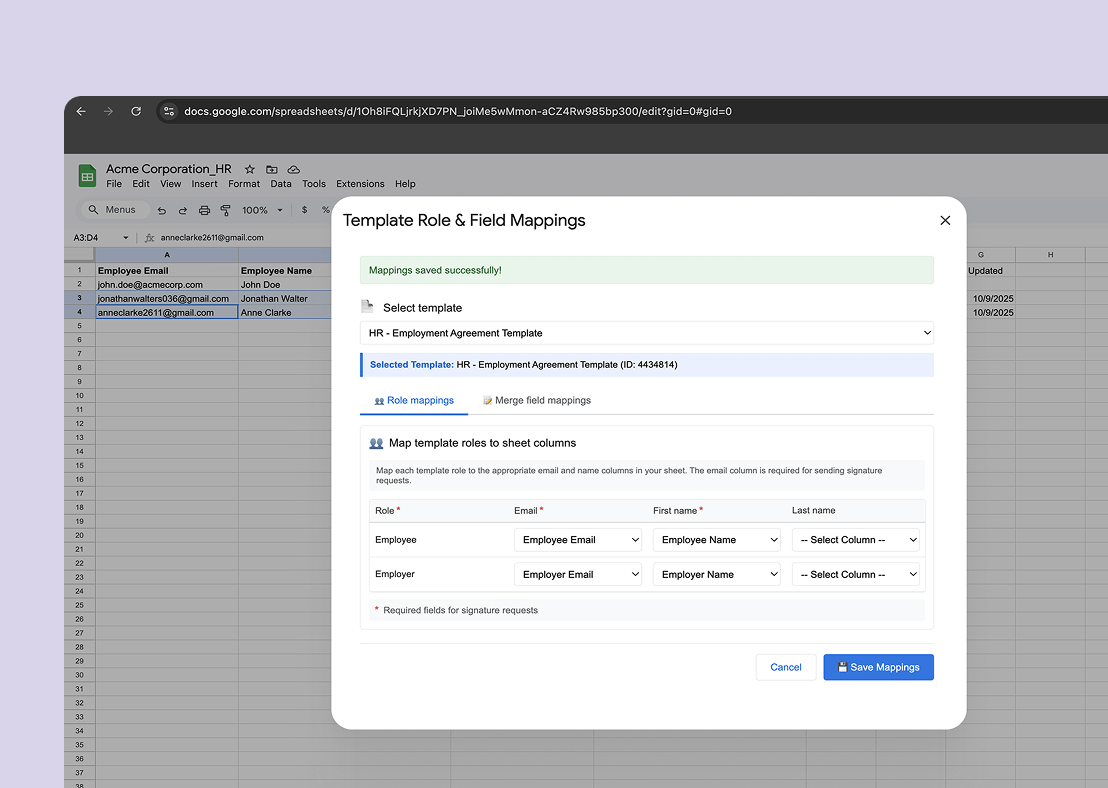Open the Google Sheets home icon
The height and width of the screenshot is (788, 1108).
tap(88, 176)
